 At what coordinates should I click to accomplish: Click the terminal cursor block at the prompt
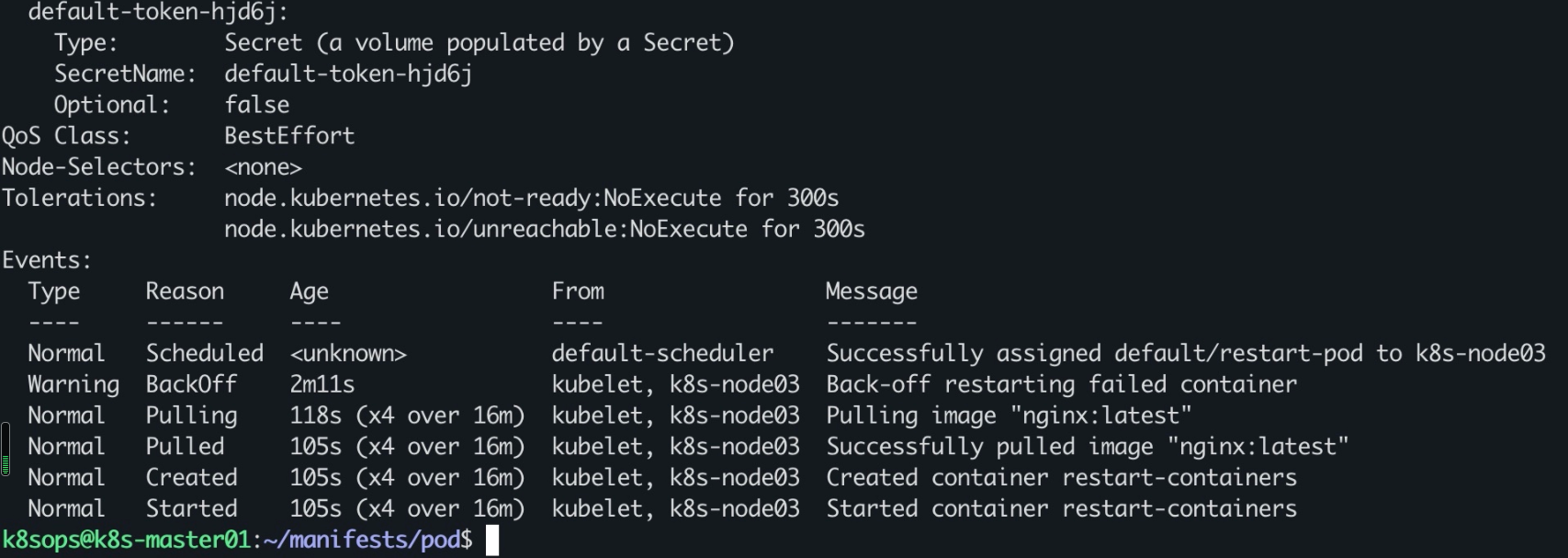[492, 540]
